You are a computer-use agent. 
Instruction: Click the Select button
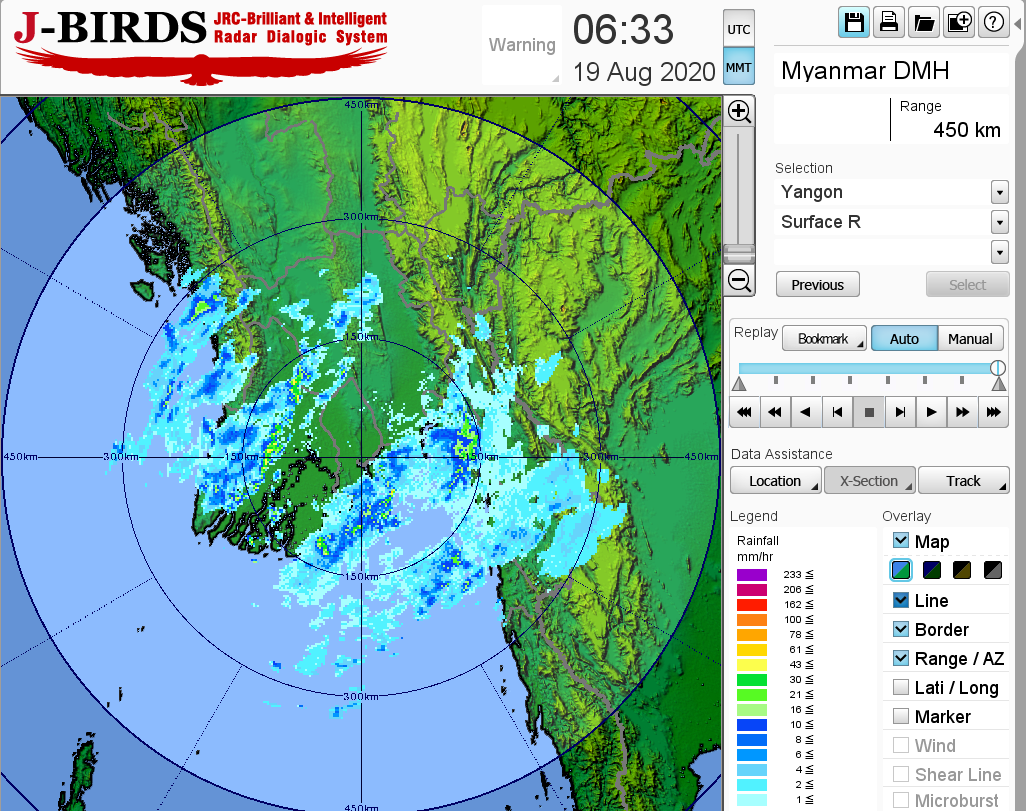click(x=967, y=285)
